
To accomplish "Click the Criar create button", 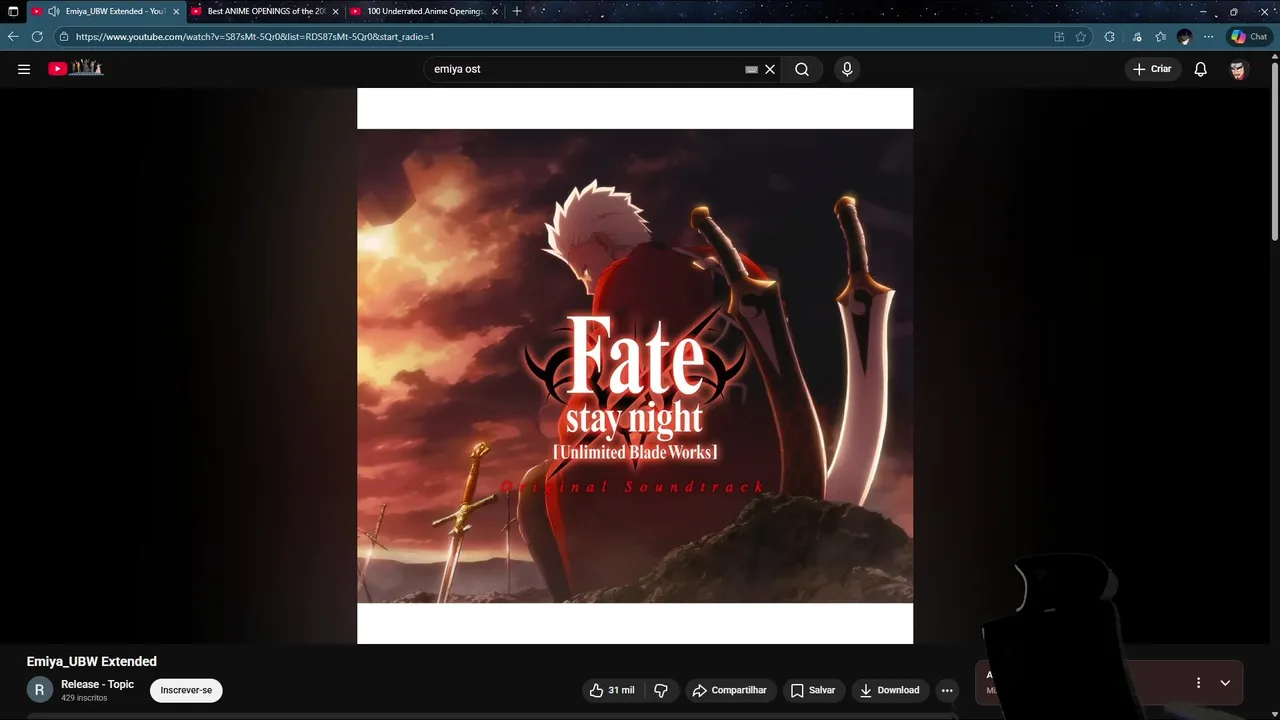I will (1152, 69).
